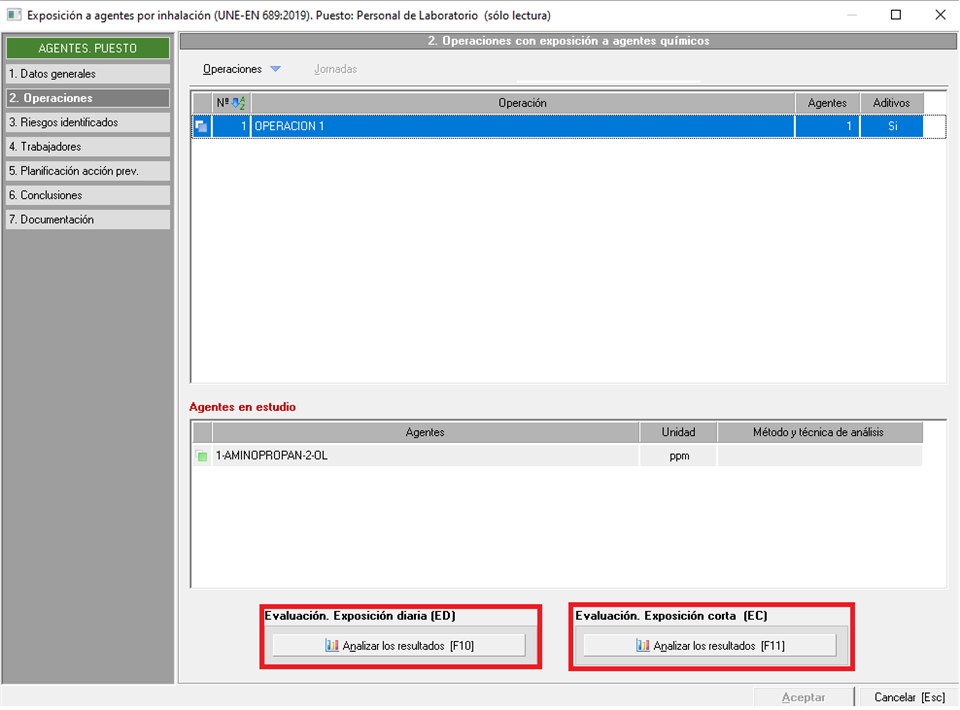960x710 pixels.
Task: Analyze daily exposure results with the F10 button
Action: [399, 646]
